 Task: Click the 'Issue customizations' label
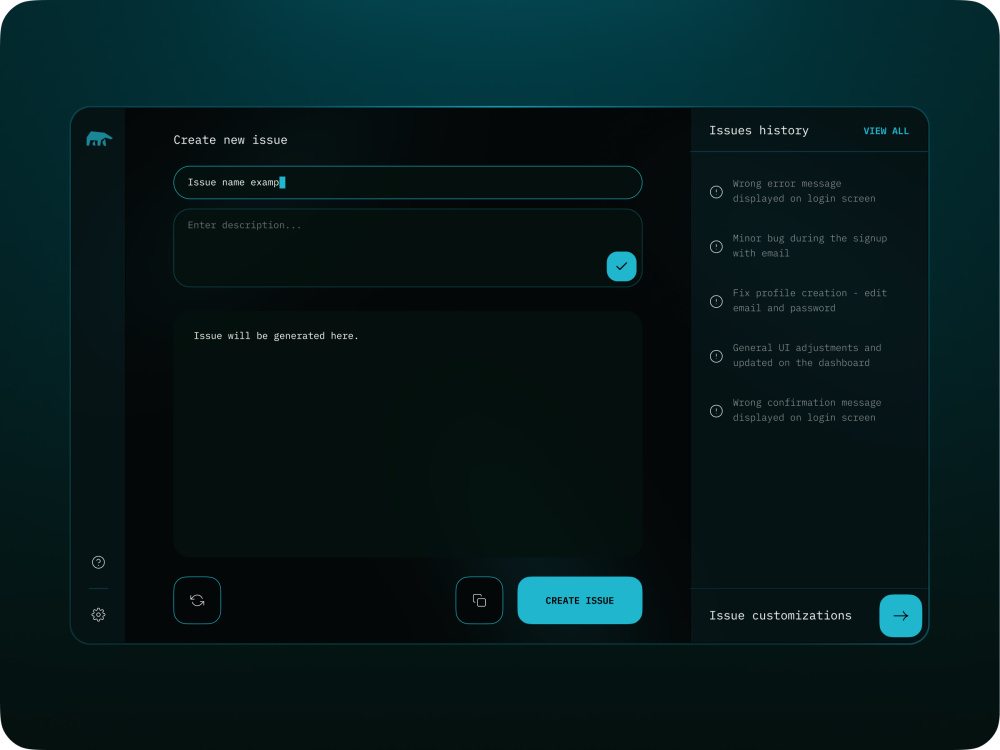tap(780, 615)
